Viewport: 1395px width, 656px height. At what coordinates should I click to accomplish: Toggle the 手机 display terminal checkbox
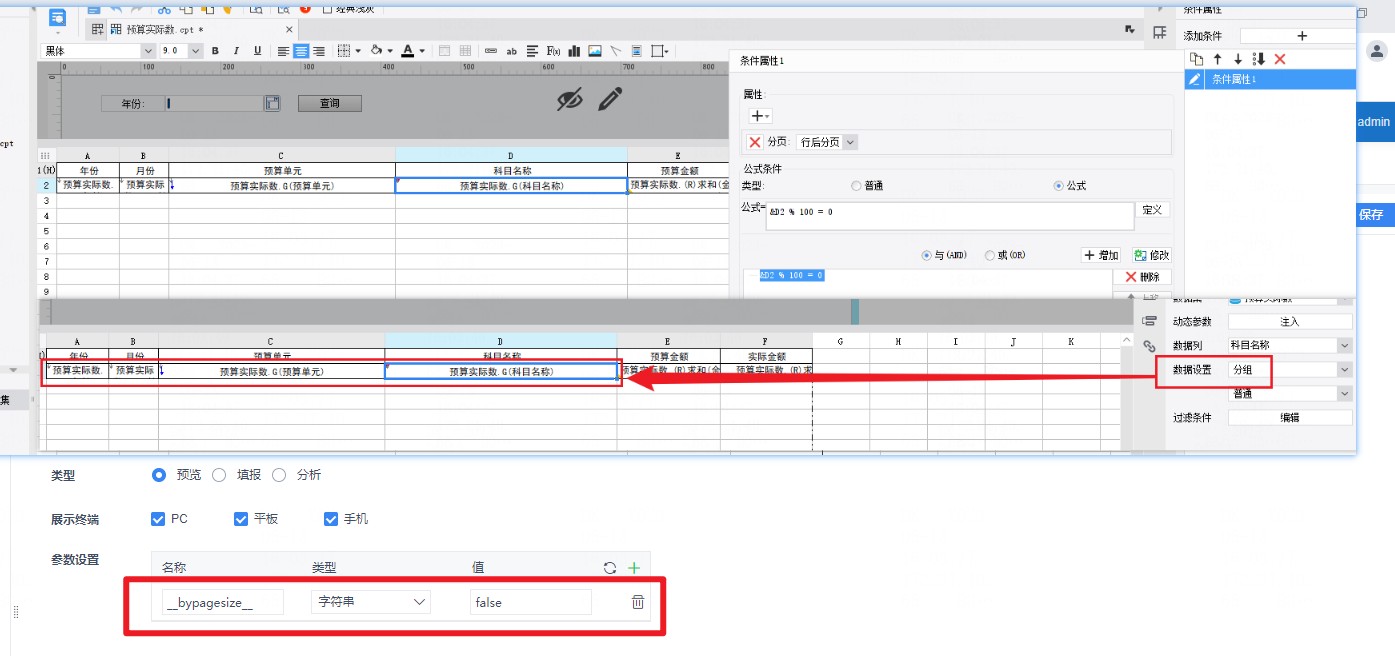click(x=331, y=519)
